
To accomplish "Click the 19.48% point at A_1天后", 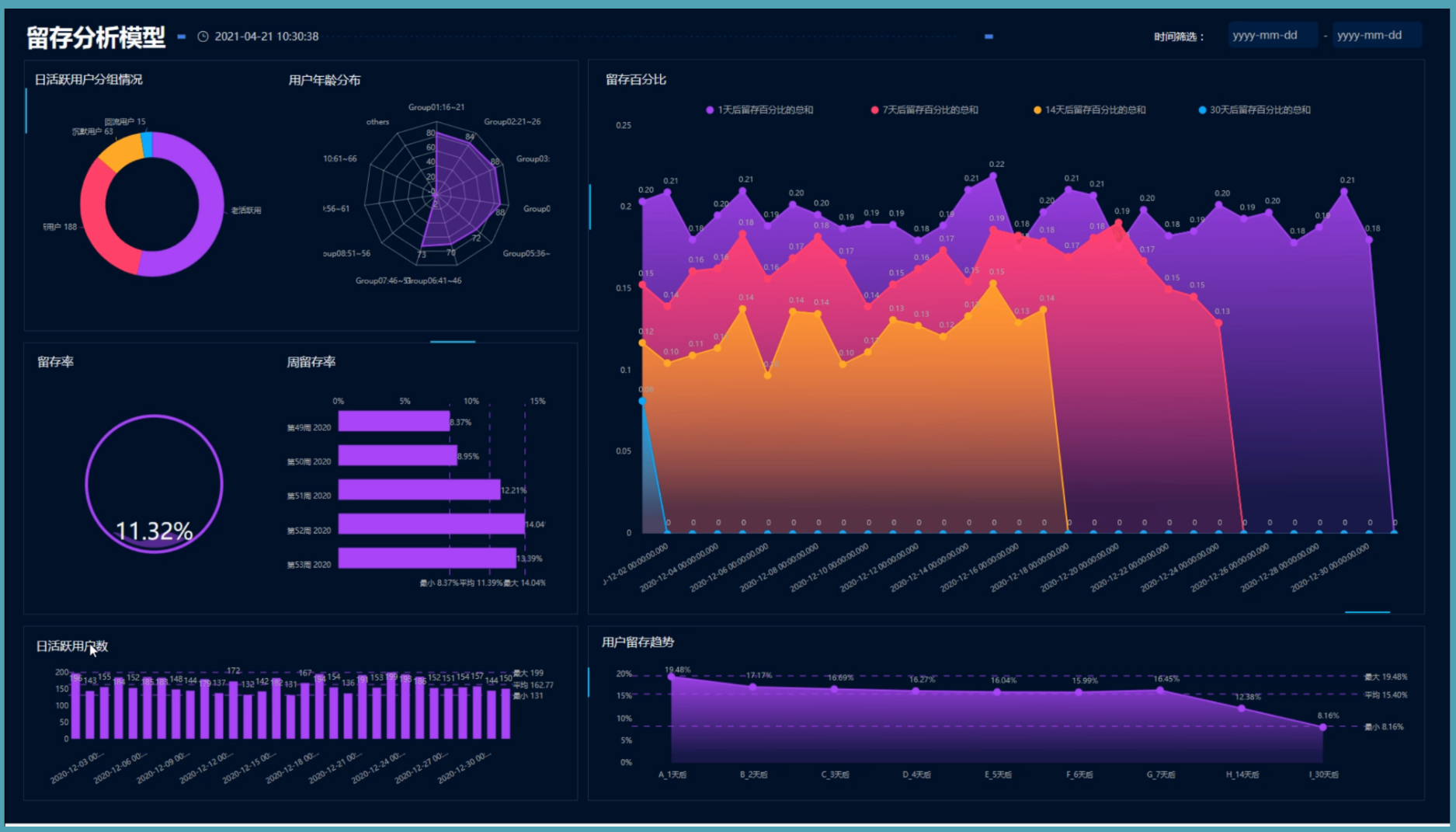I will point(672,677).
